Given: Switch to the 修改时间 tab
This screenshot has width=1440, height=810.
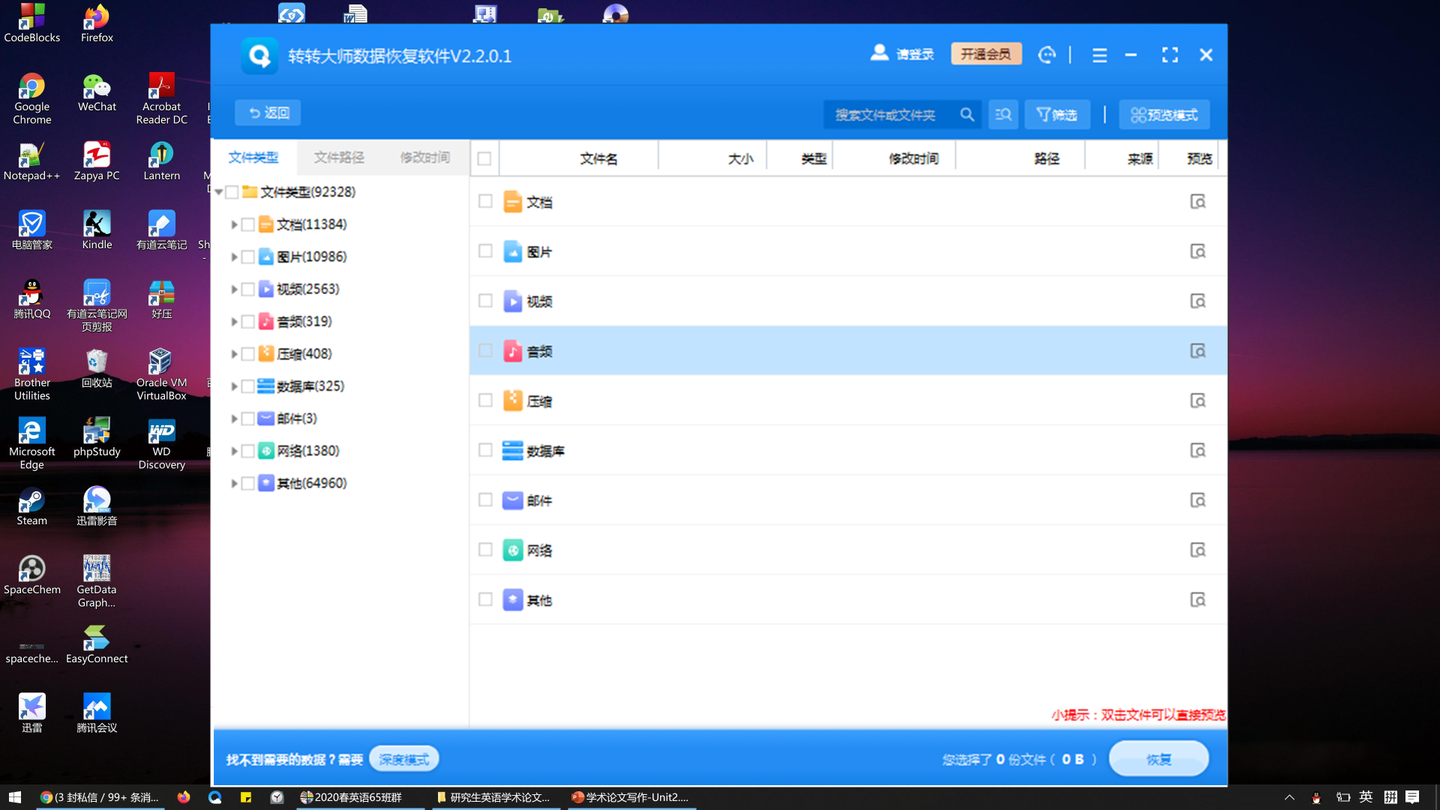Looking at the screenshot, I should (x=425, y=158).
